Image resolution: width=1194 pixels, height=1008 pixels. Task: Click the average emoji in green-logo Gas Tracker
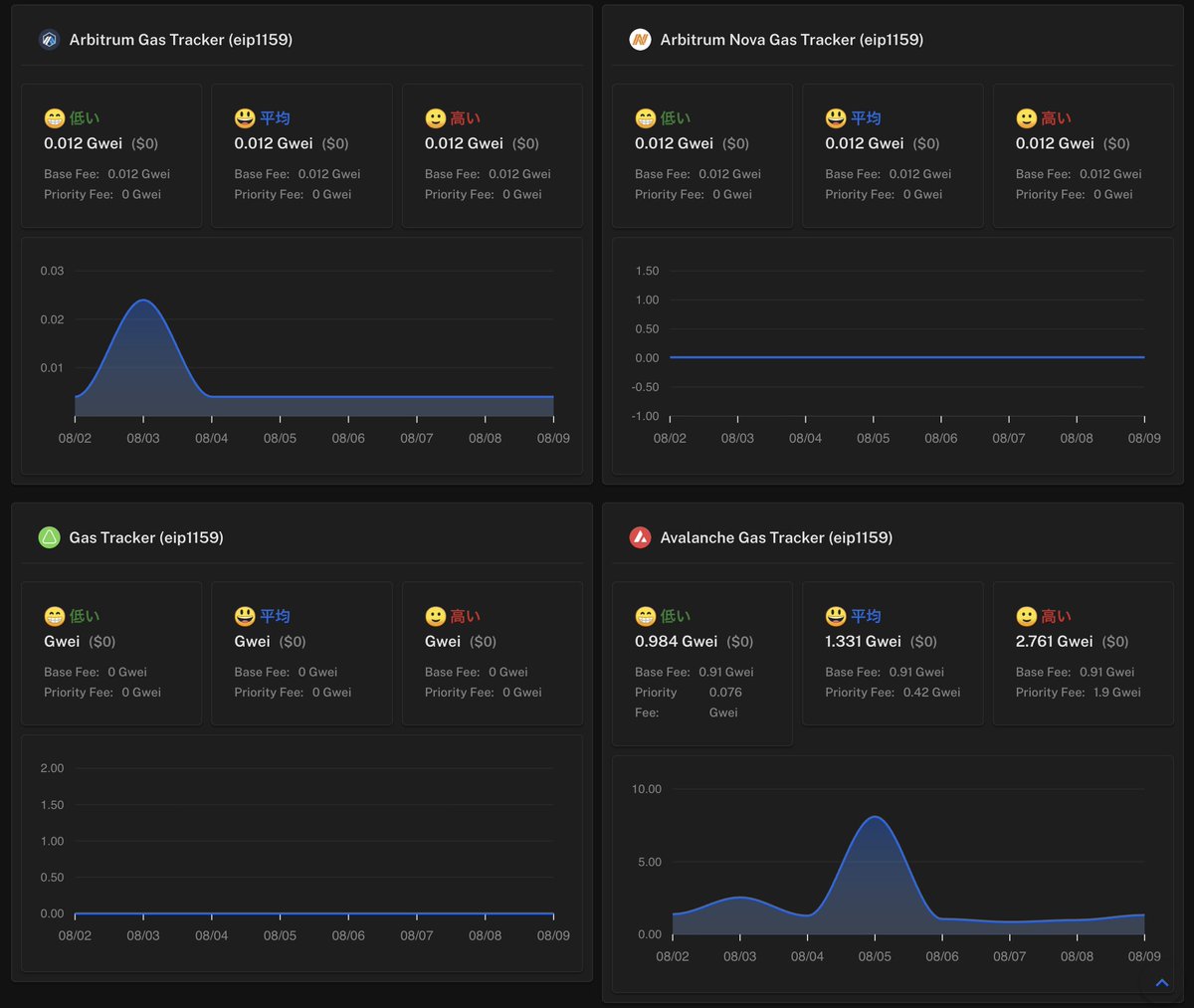point(245,617)
